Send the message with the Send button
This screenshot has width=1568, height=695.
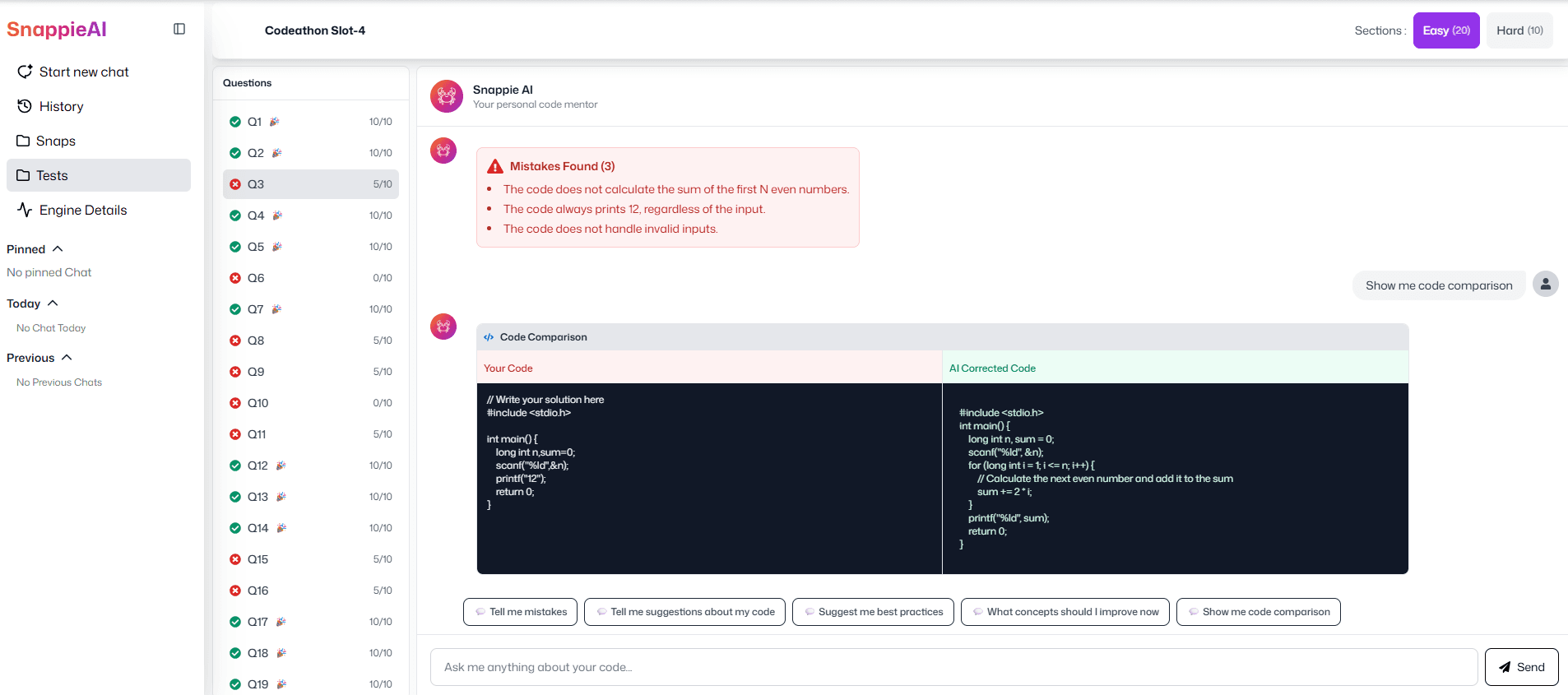1521,667
